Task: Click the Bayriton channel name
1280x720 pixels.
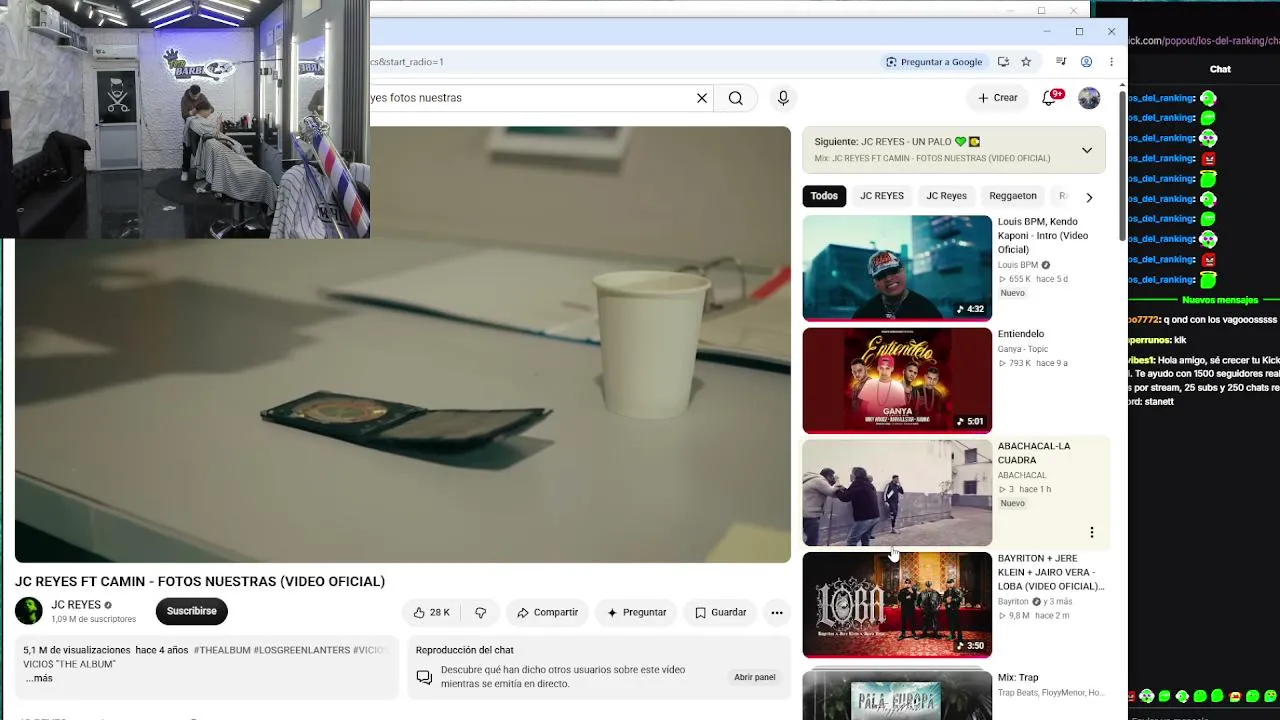Action: tap(1013, 602)
